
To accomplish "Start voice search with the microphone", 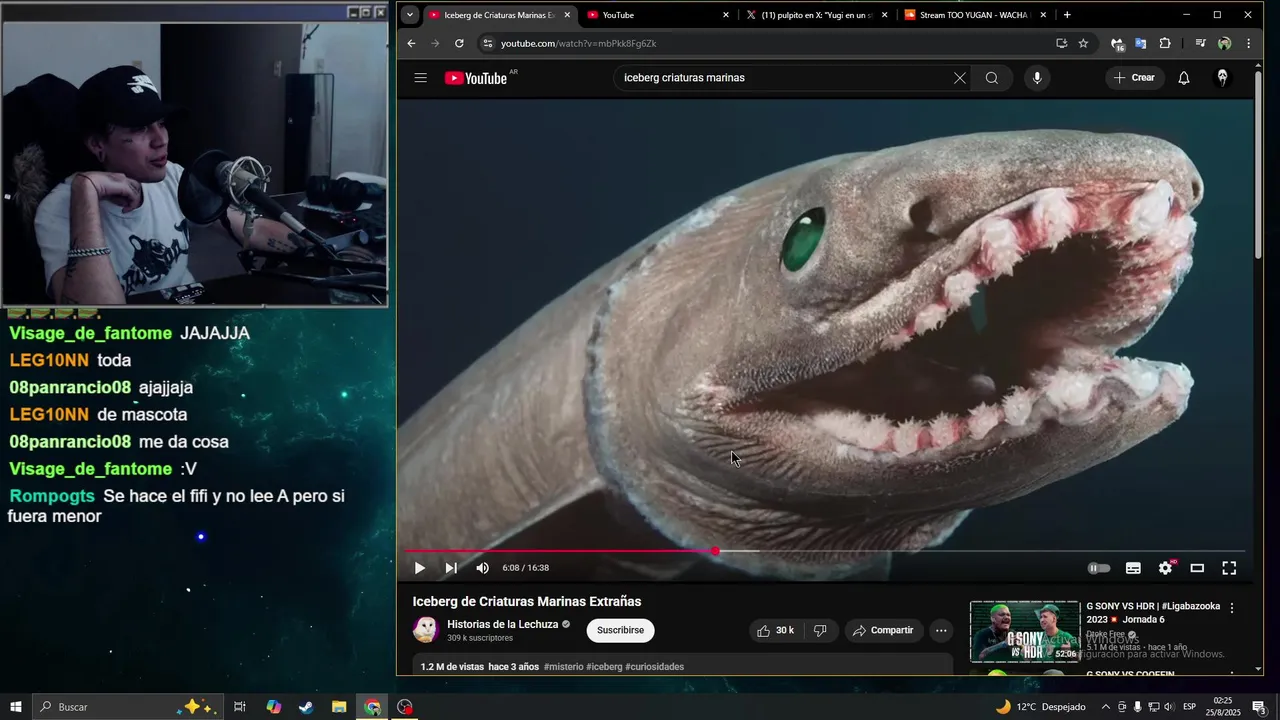I will pyautogui.click(x=1037, y=78).
